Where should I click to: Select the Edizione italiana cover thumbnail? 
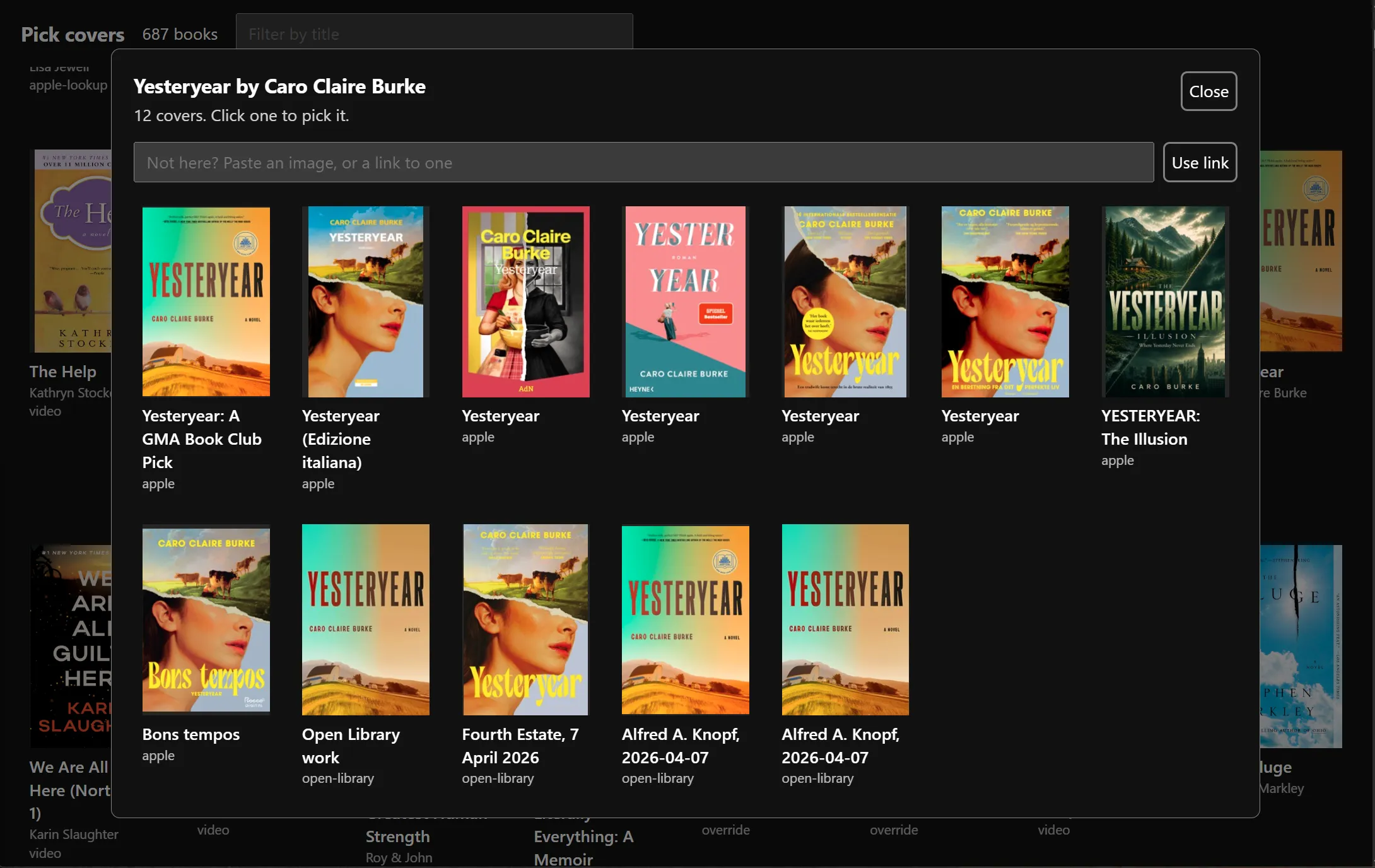pos(365,302)
